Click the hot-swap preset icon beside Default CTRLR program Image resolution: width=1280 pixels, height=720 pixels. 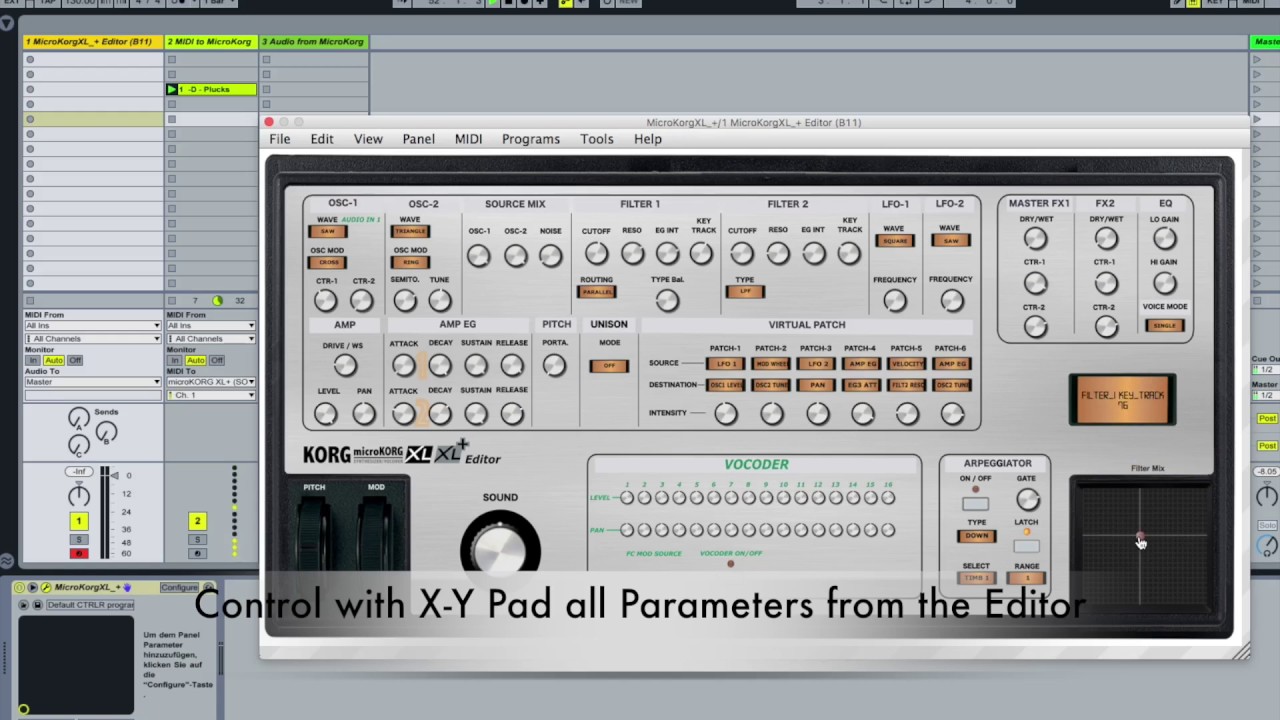[x=23, y=605]
